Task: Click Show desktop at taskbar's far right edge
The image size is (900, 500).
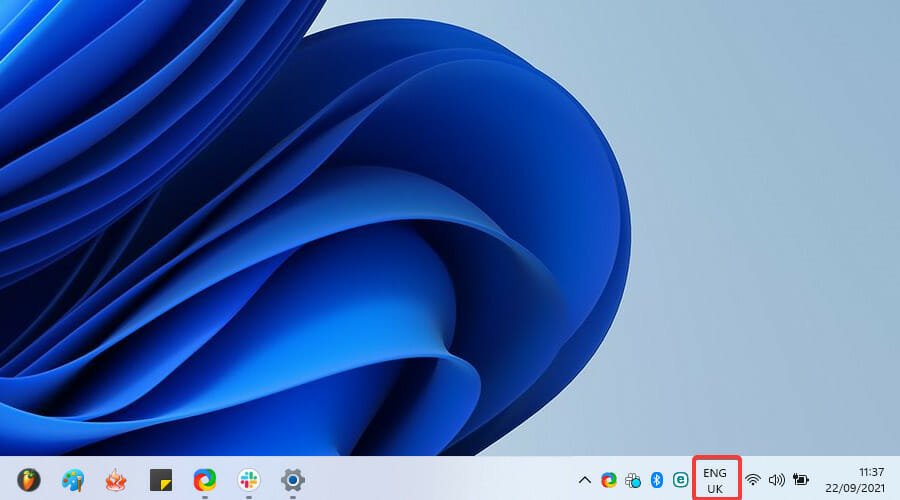Action: coord(896,479)
